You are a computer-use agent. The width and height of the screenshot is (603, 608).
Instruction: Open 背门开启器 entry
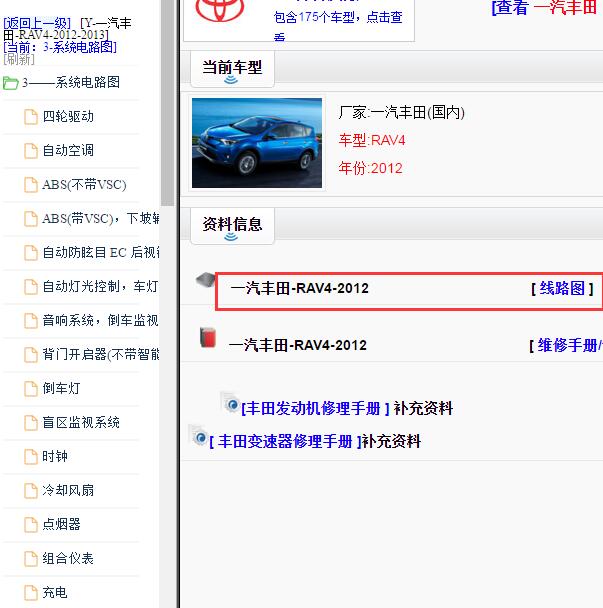coord(100,355)
